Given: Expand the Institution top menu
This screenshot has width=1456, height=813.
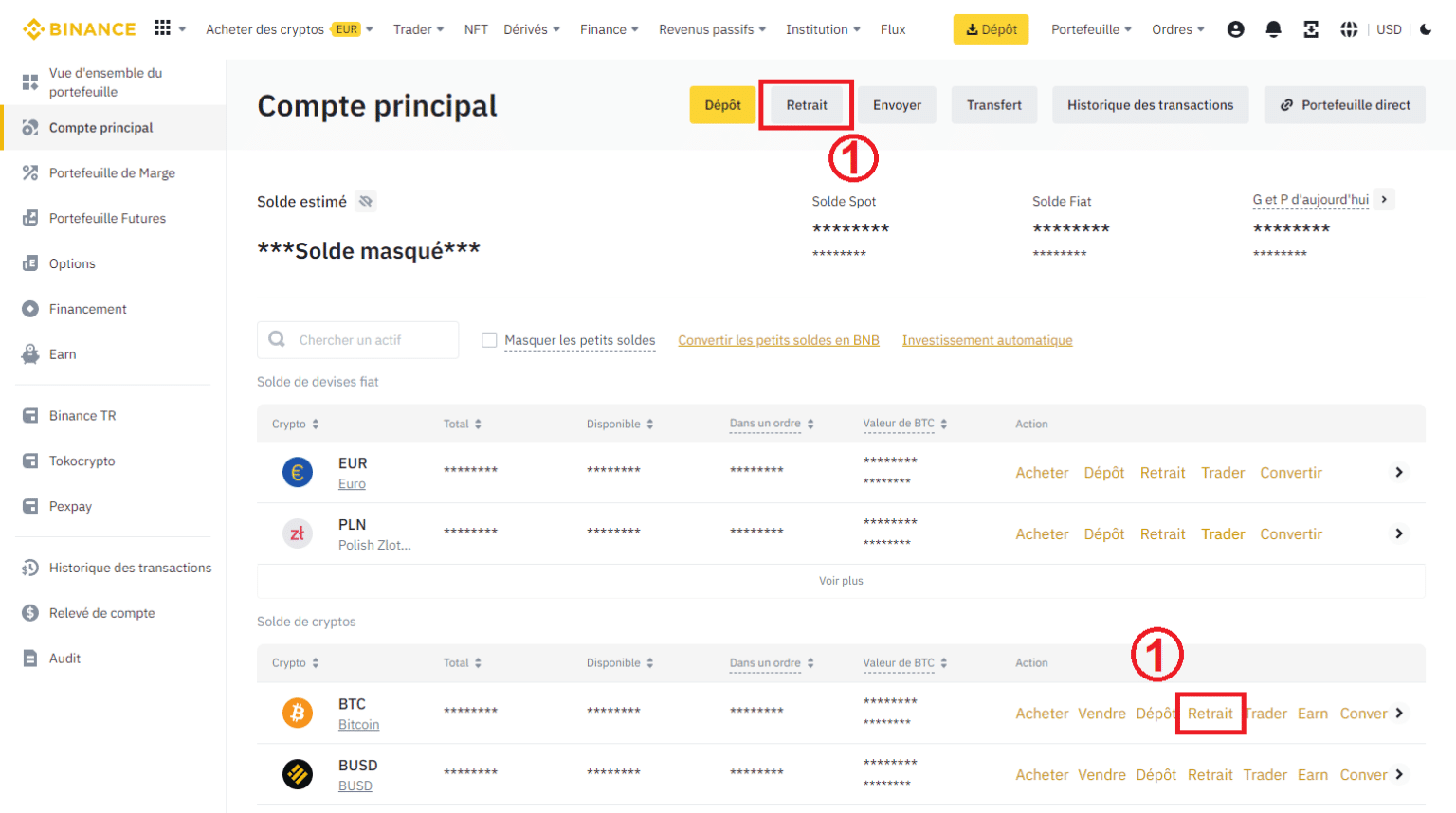Looking at the screenshot, I should point(823,29).
